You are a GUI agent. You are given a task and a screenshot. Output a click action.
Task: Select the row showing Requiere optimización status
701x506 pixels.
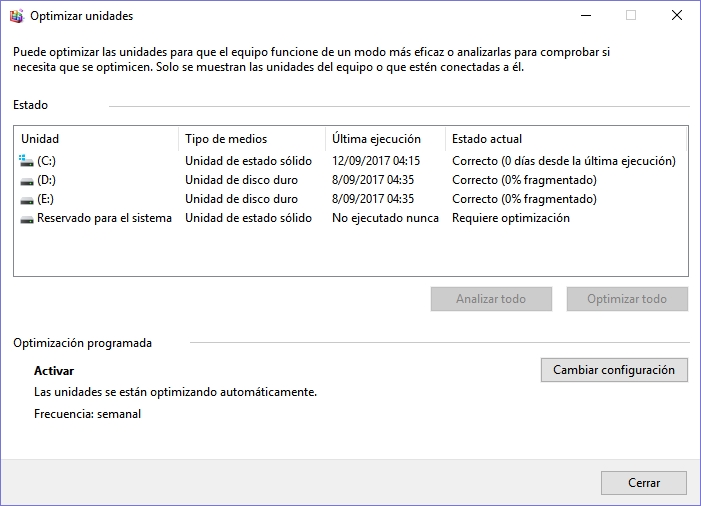pos(351,218)
